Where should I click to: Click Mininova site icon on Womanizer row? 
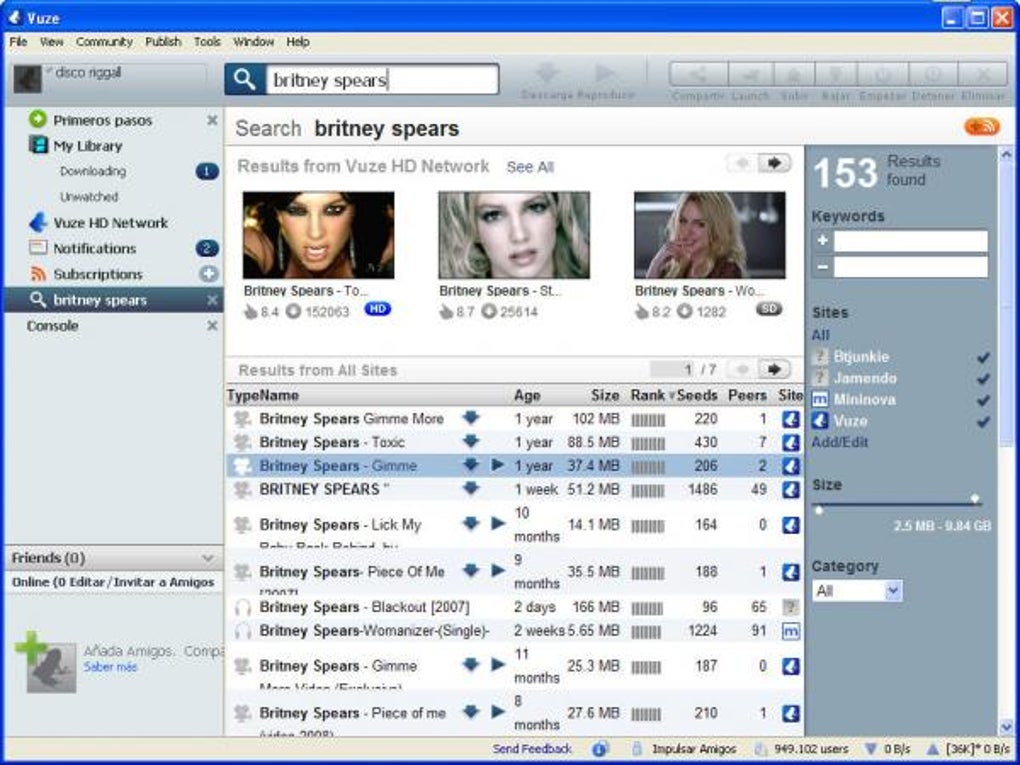pyautogui.click(x=790, y=630)
